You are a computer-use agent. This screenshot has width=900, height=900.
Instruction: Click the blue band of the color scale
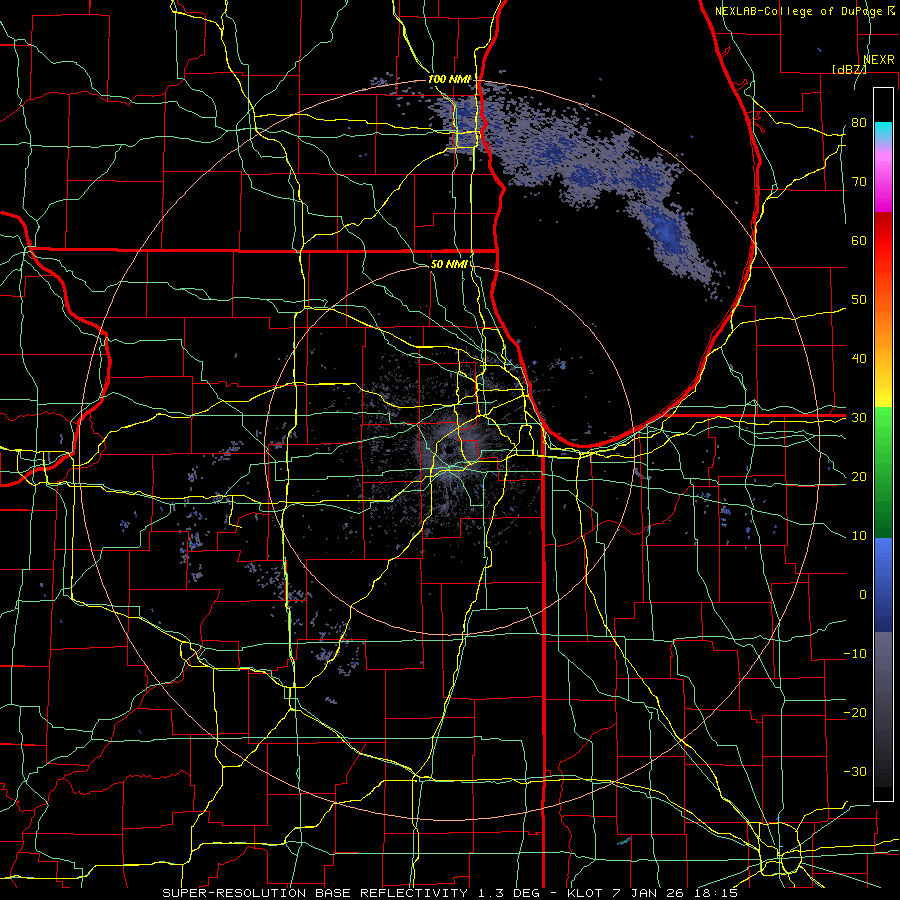point(883,584)
